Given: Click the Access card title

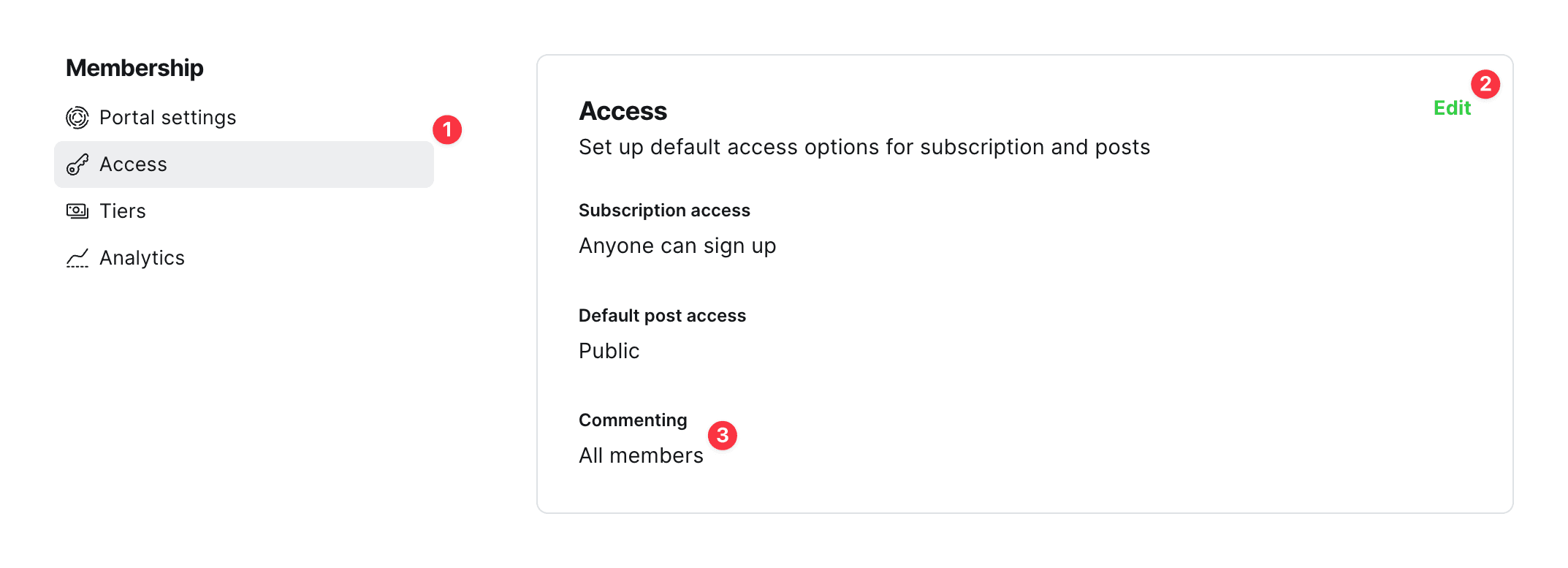Looking at the screenshot, I should [623, 111].
